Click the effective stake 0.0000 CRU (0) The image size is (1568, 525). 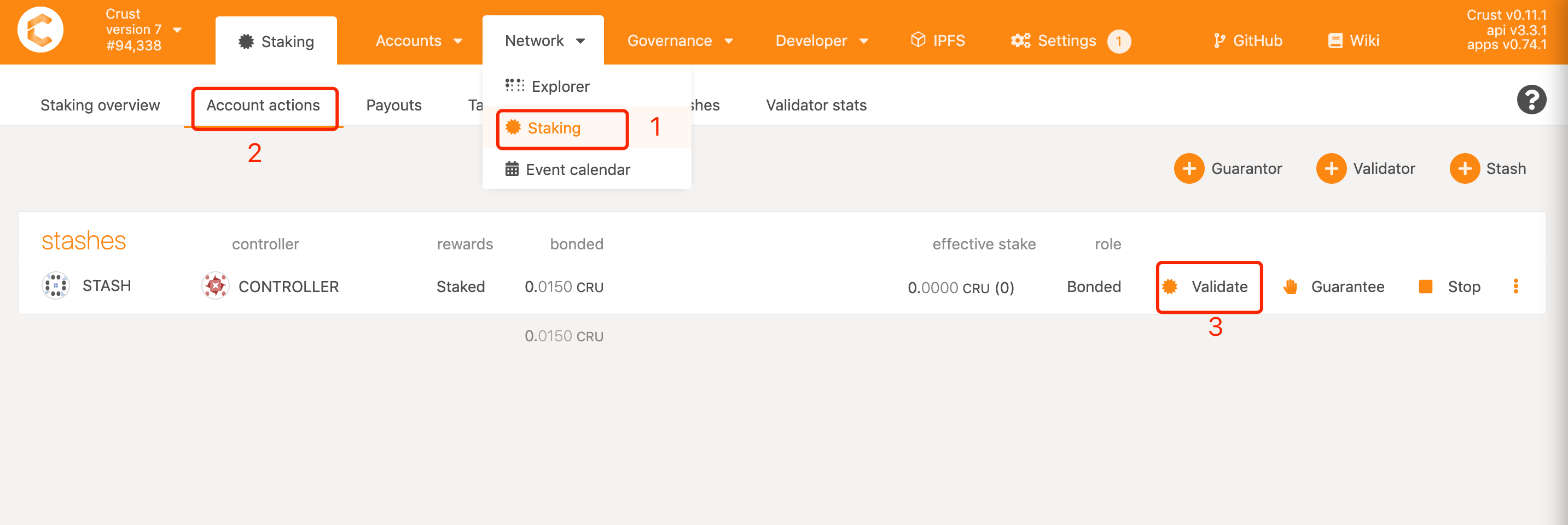(961, 287)
